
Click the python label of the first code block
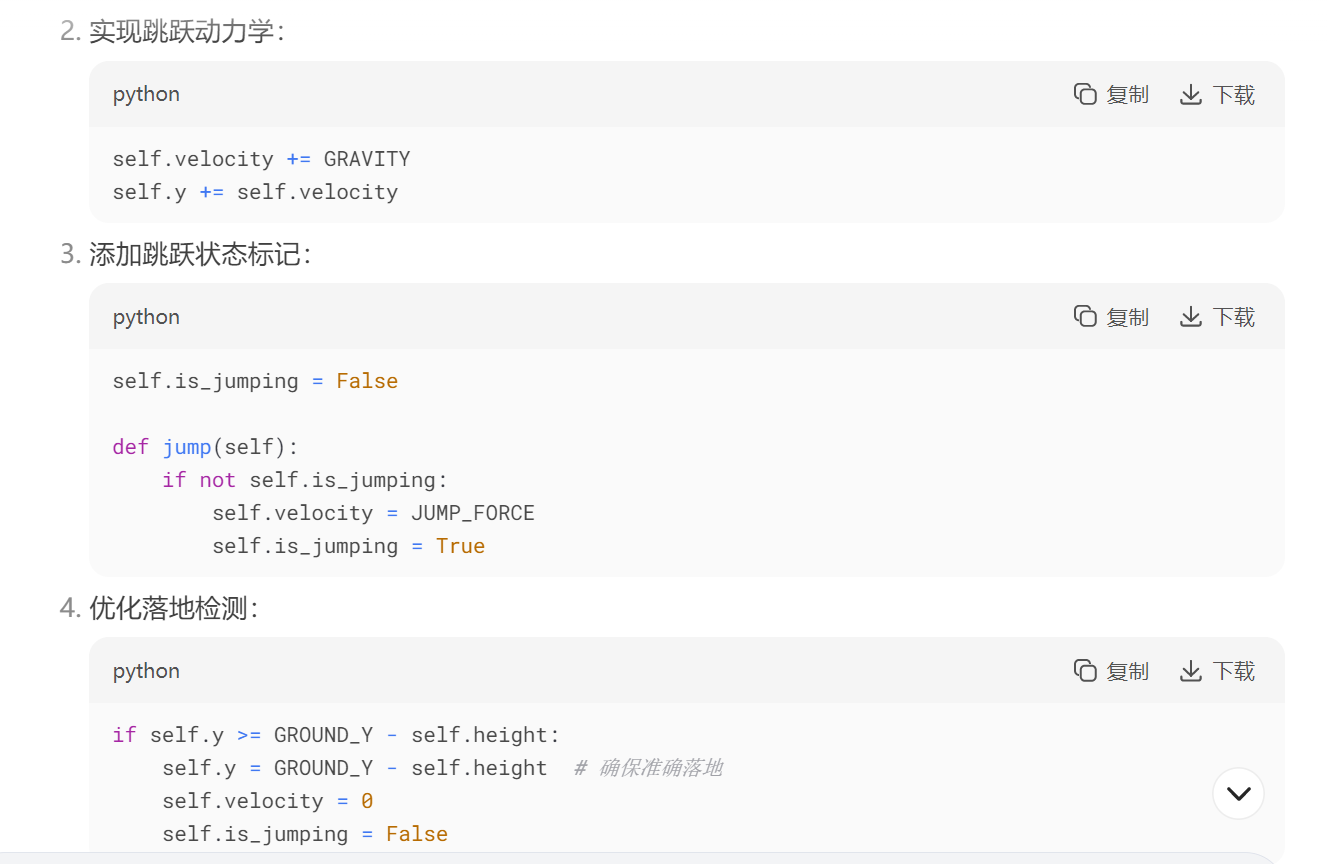click(x=146, y=94)
